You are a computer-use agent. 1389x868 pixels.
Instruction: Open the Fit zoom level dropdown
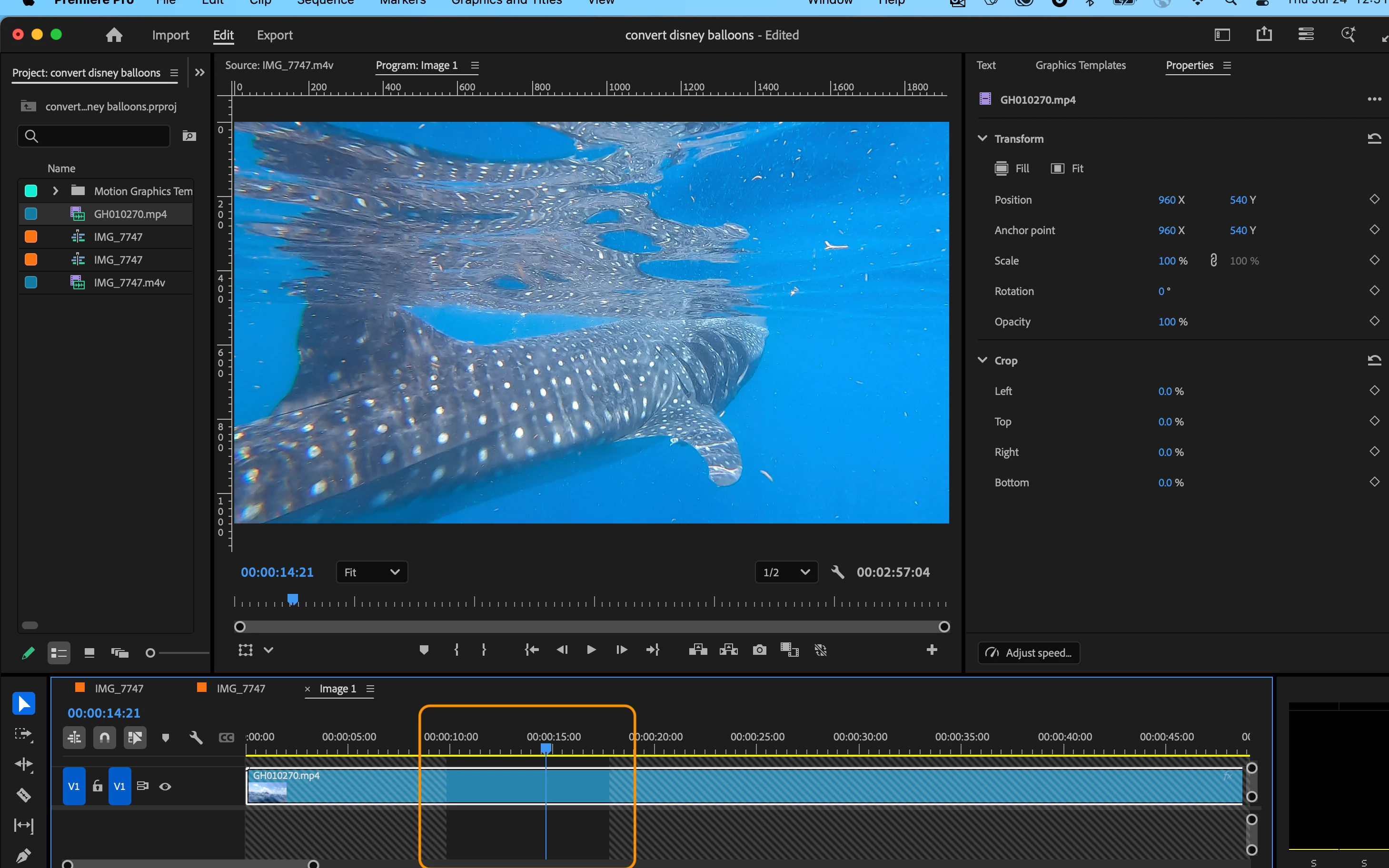click(371, 572)
